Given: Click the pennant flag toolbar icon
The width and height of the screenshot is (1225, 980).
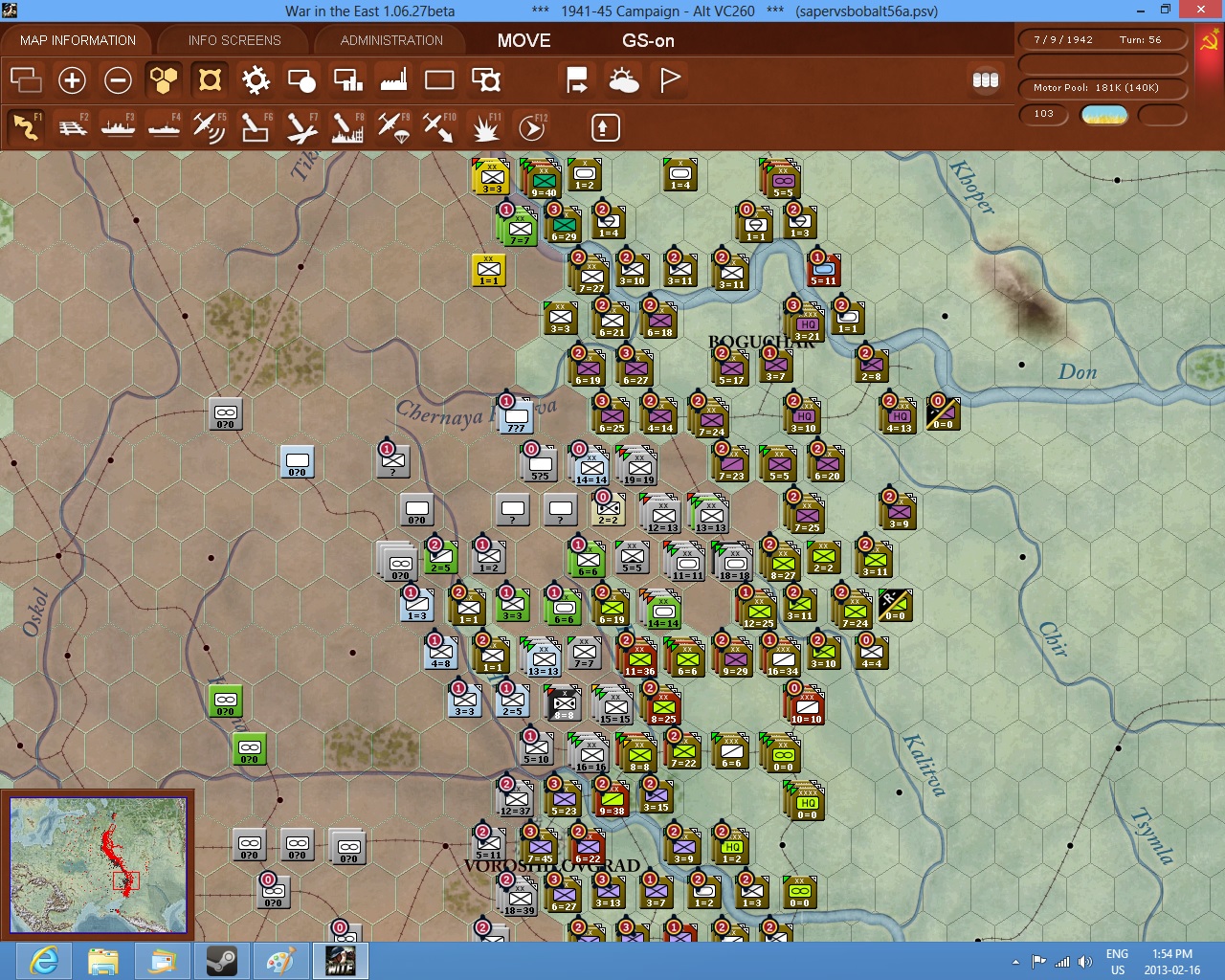Looking at the screenshot, I should [670, 79].
